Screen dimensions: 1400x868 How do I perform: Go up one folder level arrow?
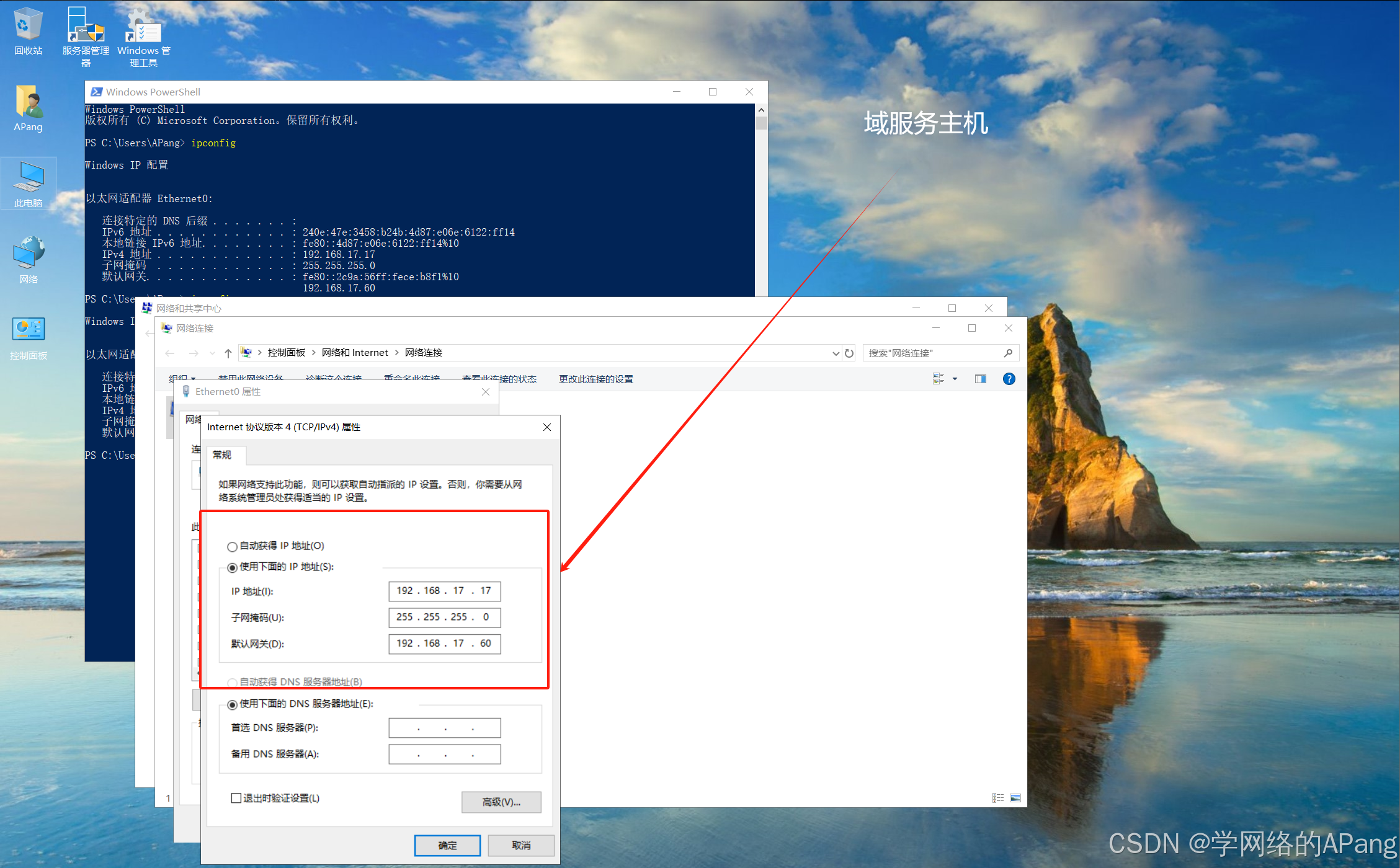coord(228,353)
